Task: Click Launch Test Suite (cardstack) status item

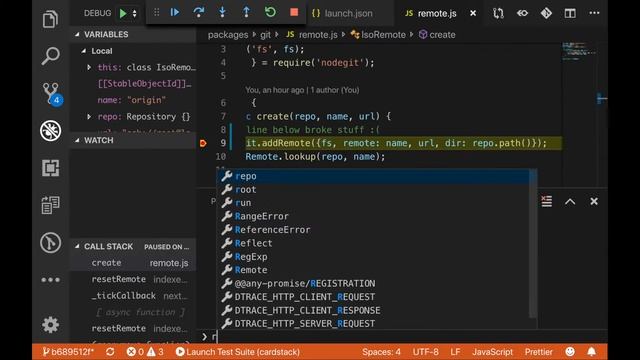Action: tap(238, 352)
